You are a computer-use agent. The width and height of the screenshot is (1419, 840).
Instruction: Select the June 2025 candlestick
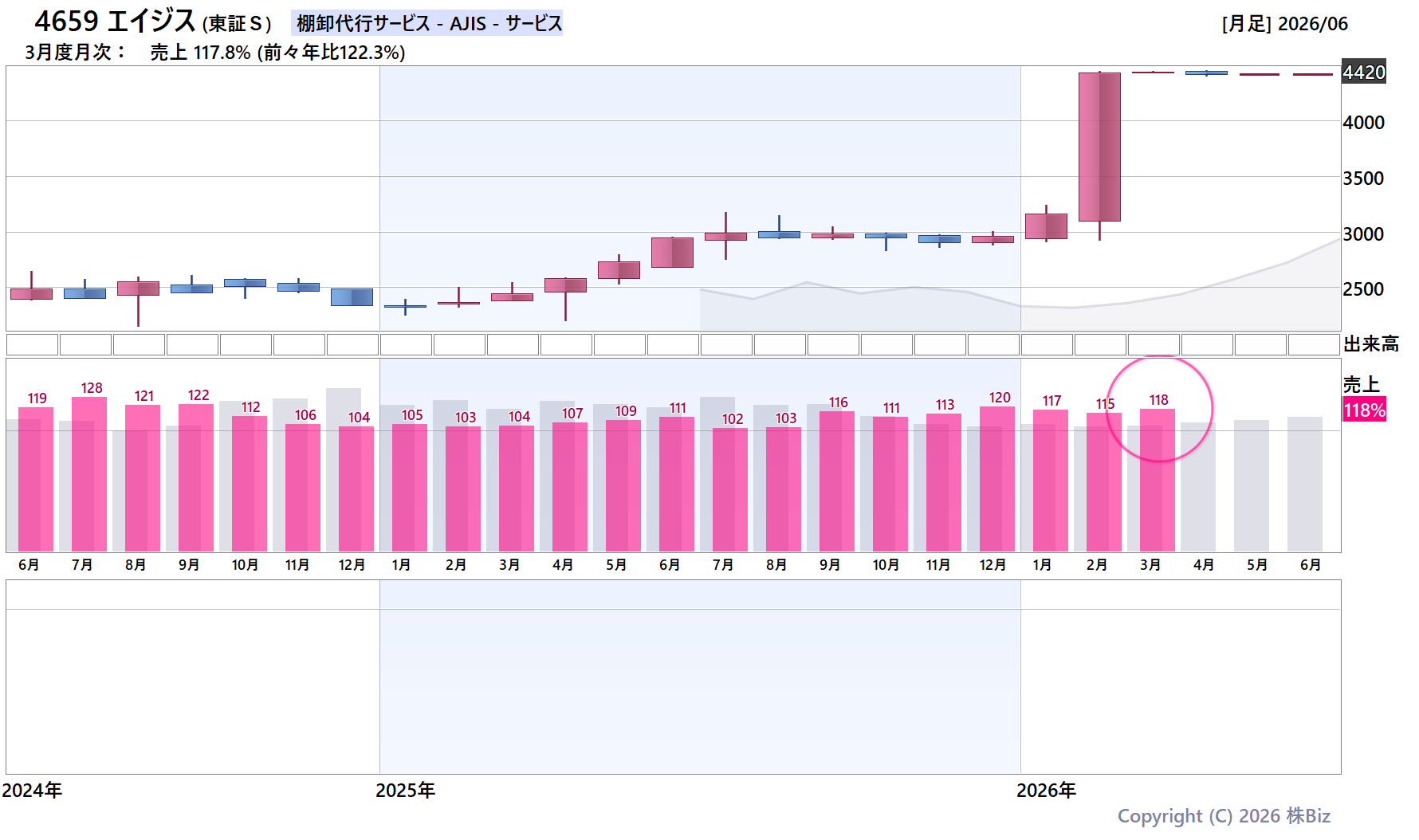coord(672,252)
